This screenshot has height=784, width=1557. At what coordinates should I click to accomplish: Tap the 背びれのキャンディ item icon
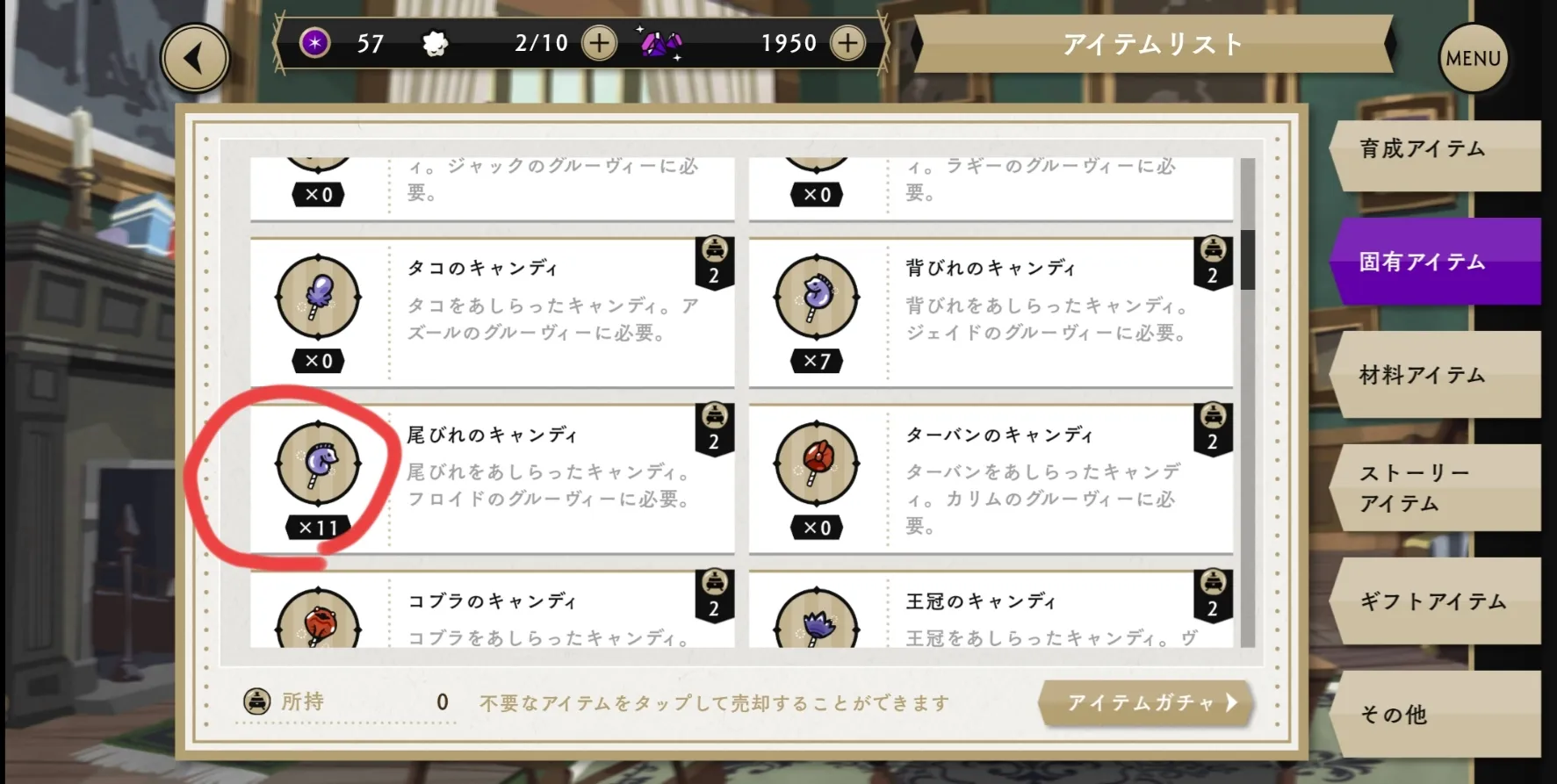tap(817, 298)
